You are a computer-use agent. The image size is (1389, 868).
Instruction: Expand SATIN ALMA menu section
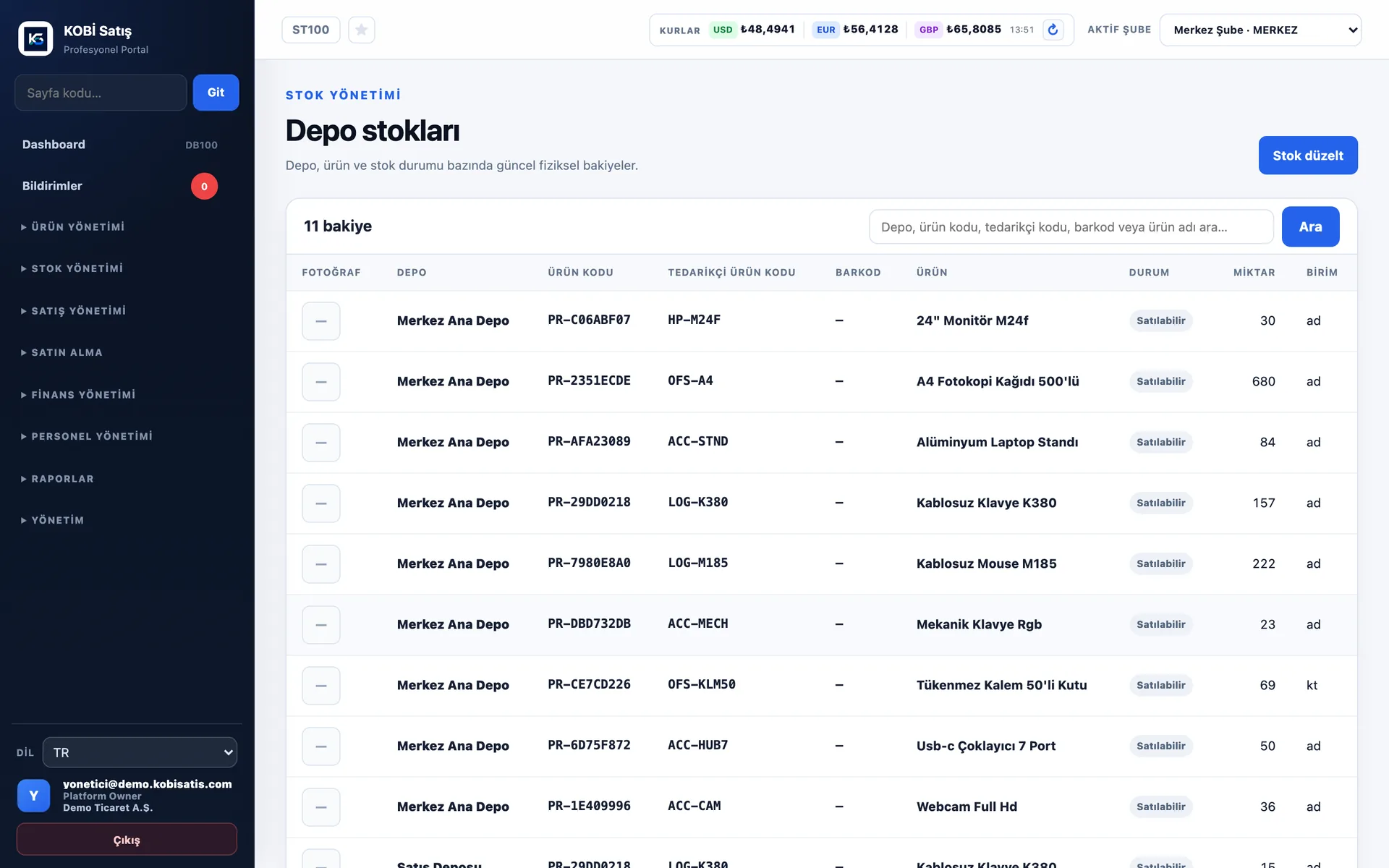62,352
